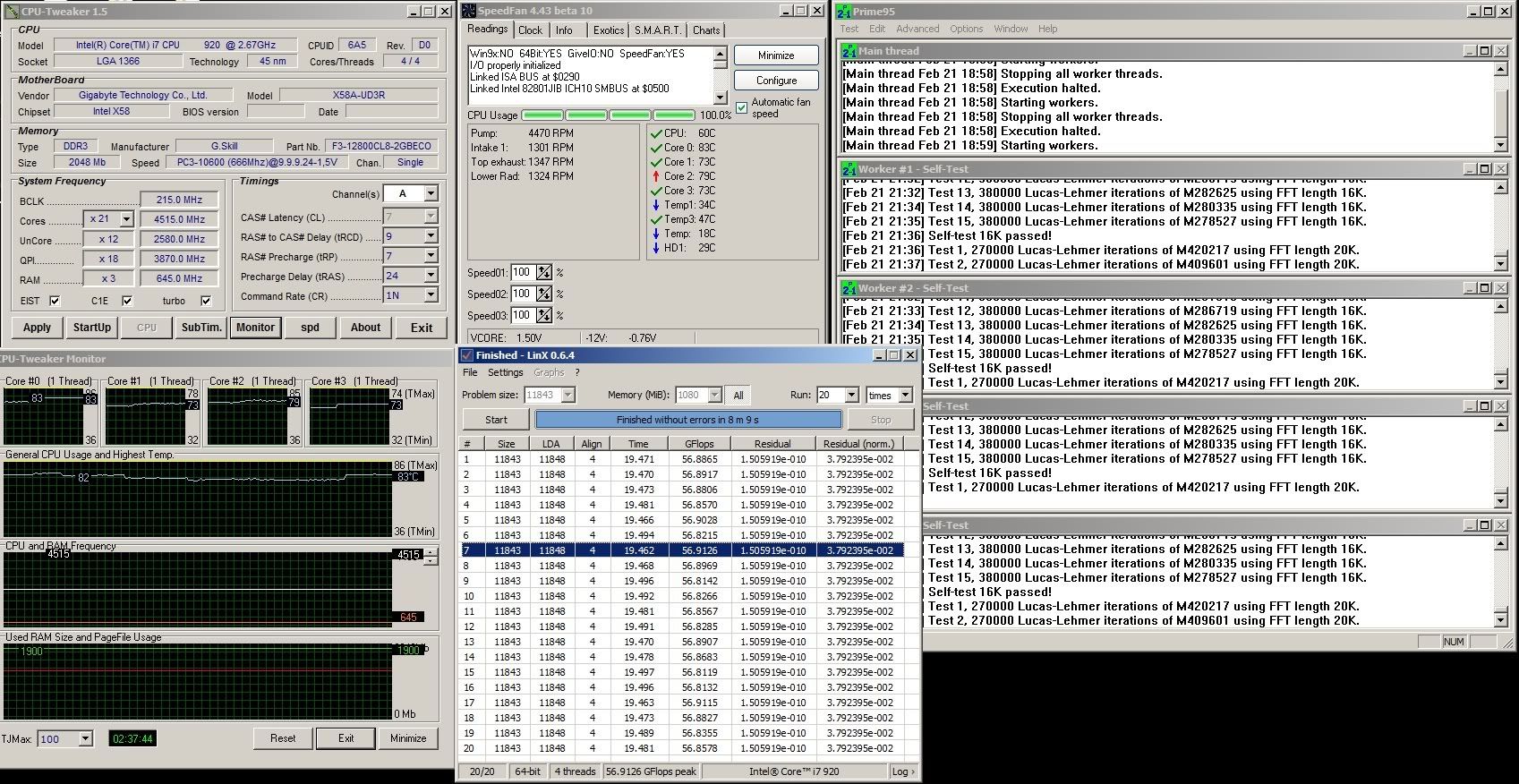Image resolution: width=1519 pixels, height=784 pixels.
Task: Click the Monitor button in CPU-Tweaker
Action: [x=255, y=328]
